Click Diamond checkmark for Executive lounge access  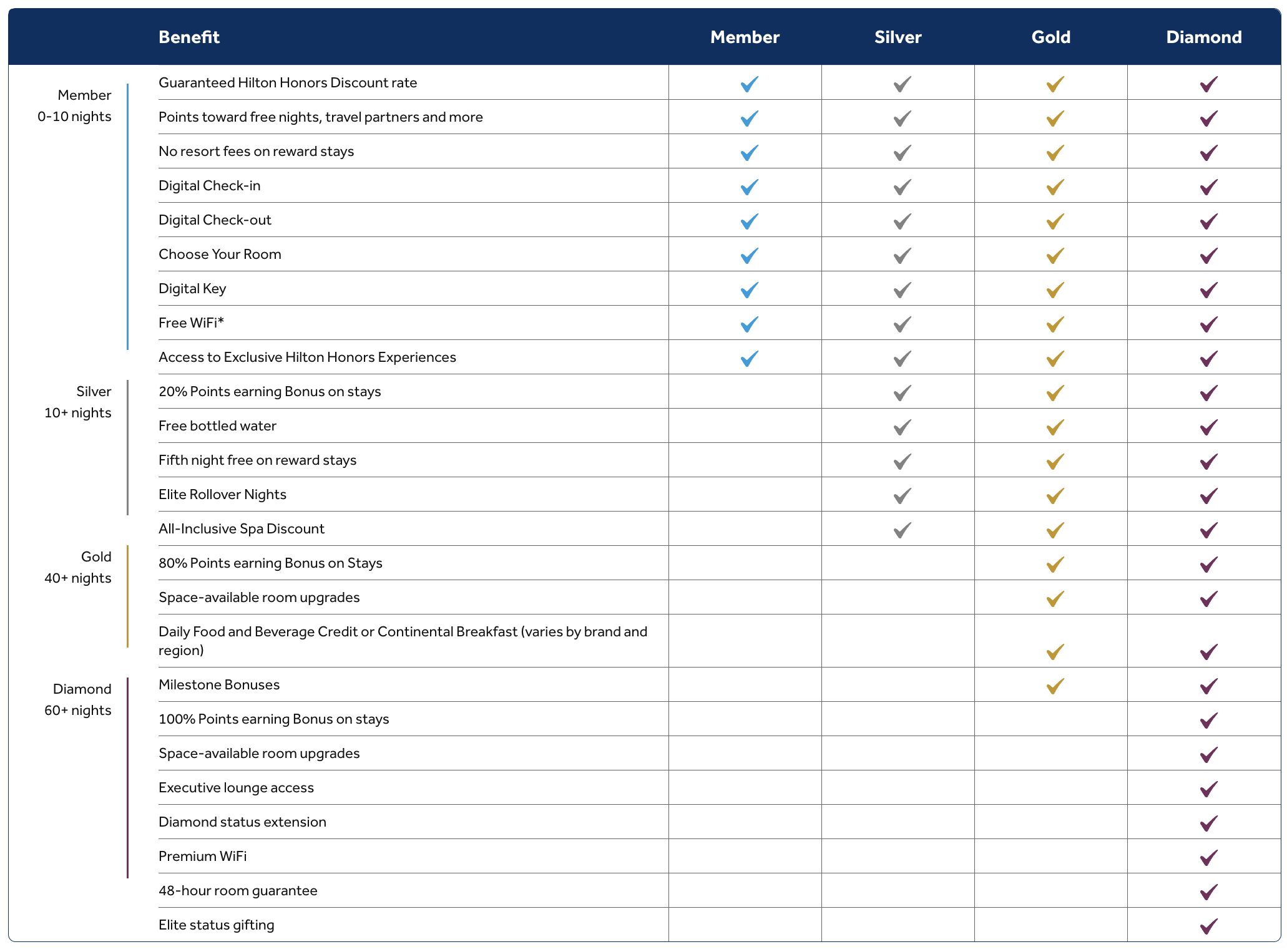point(1208,789)
